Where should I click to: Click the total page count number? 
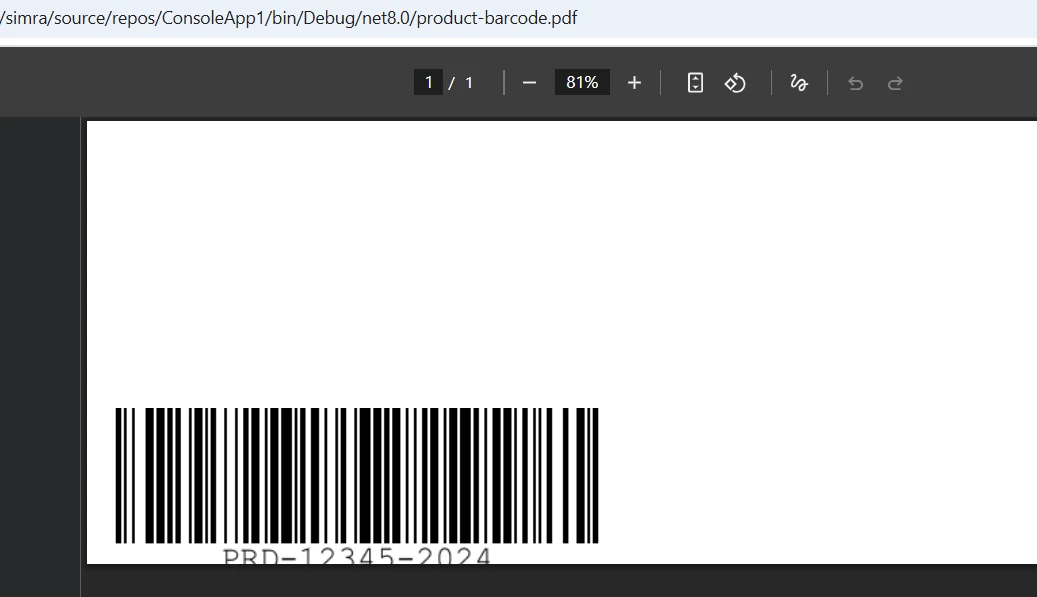(469, 83)
